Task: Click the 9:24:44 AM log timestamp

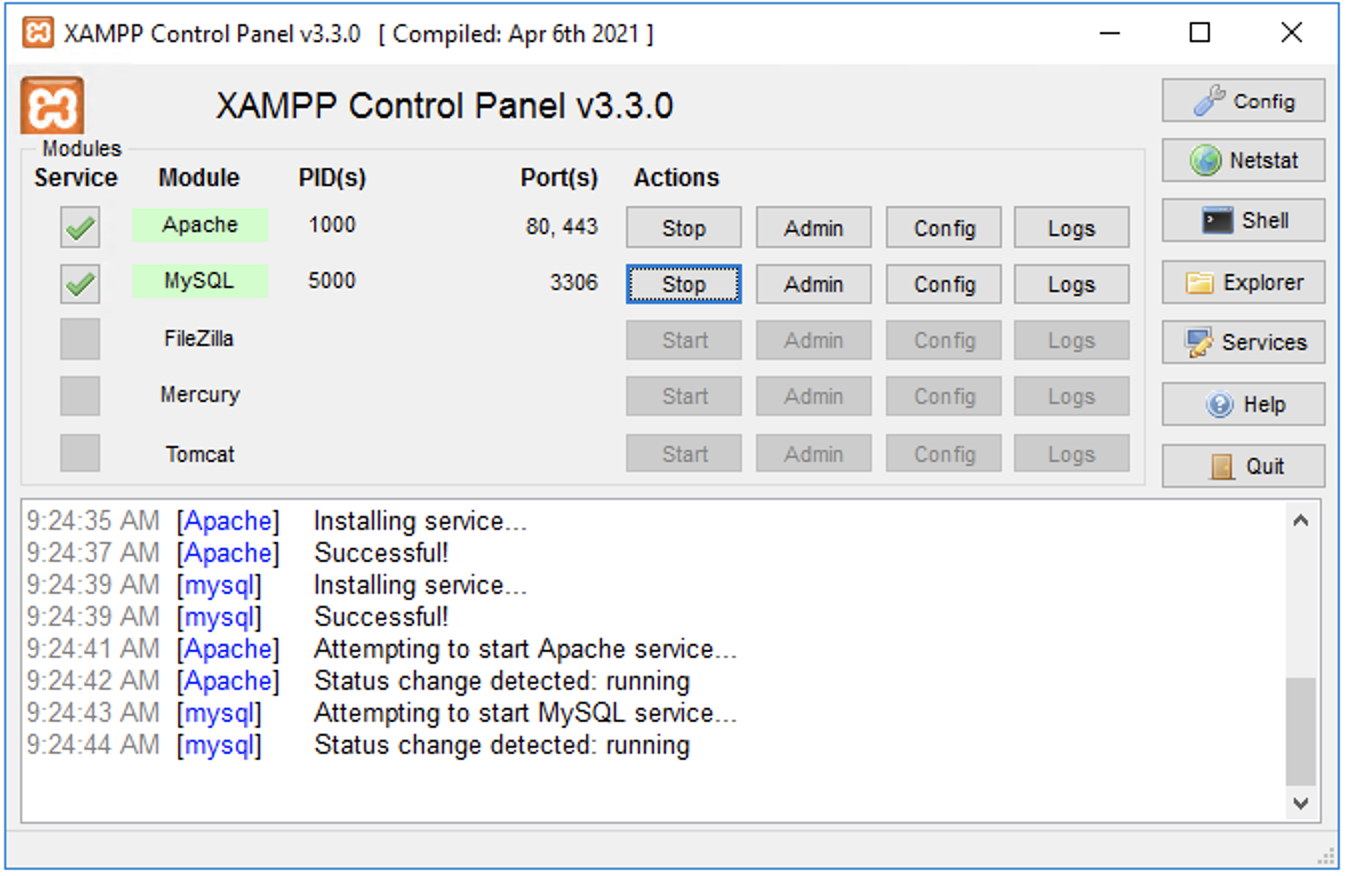Action: tap(93, 745)
